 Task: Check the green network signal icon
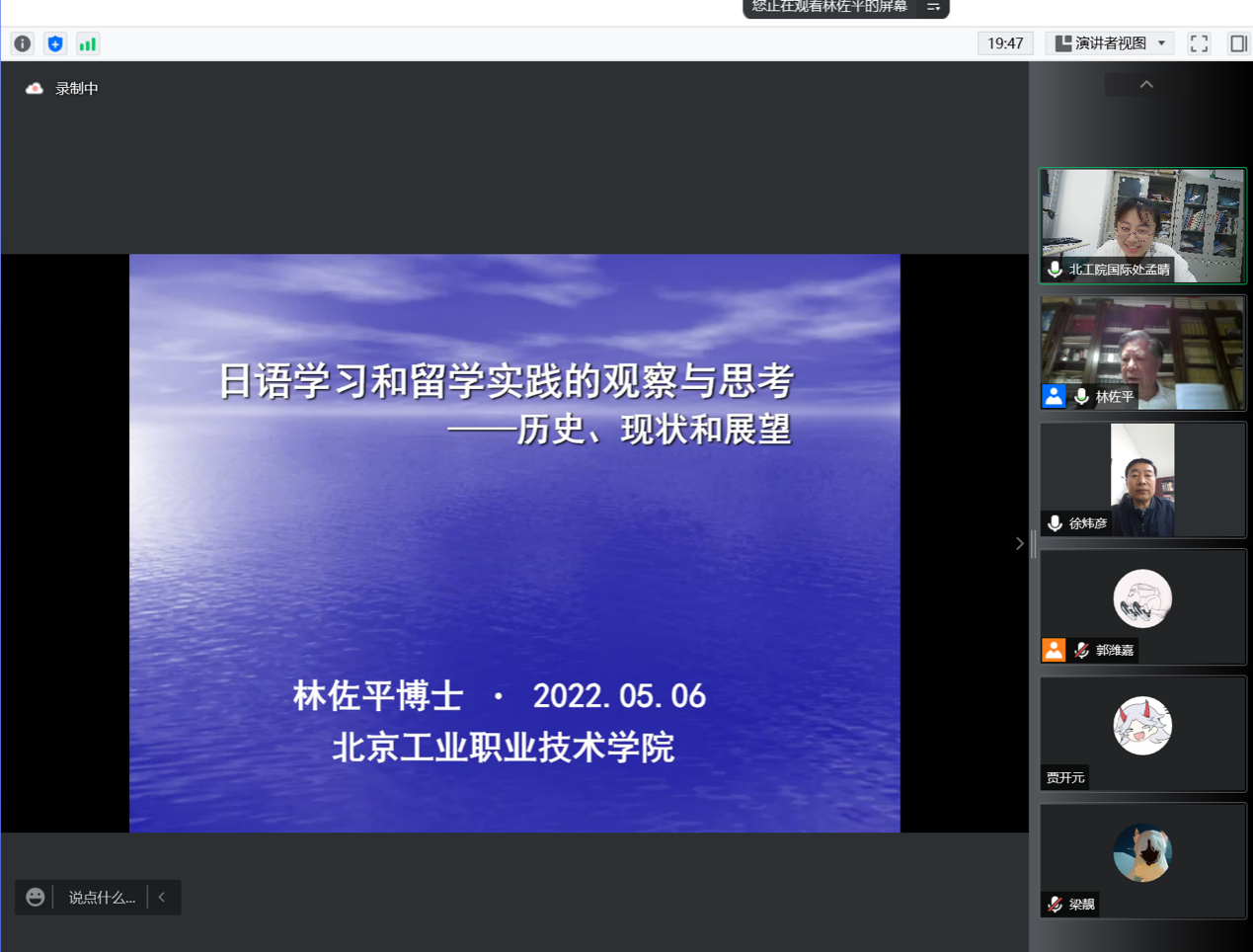pyautogui.click(x=88, y=43)
